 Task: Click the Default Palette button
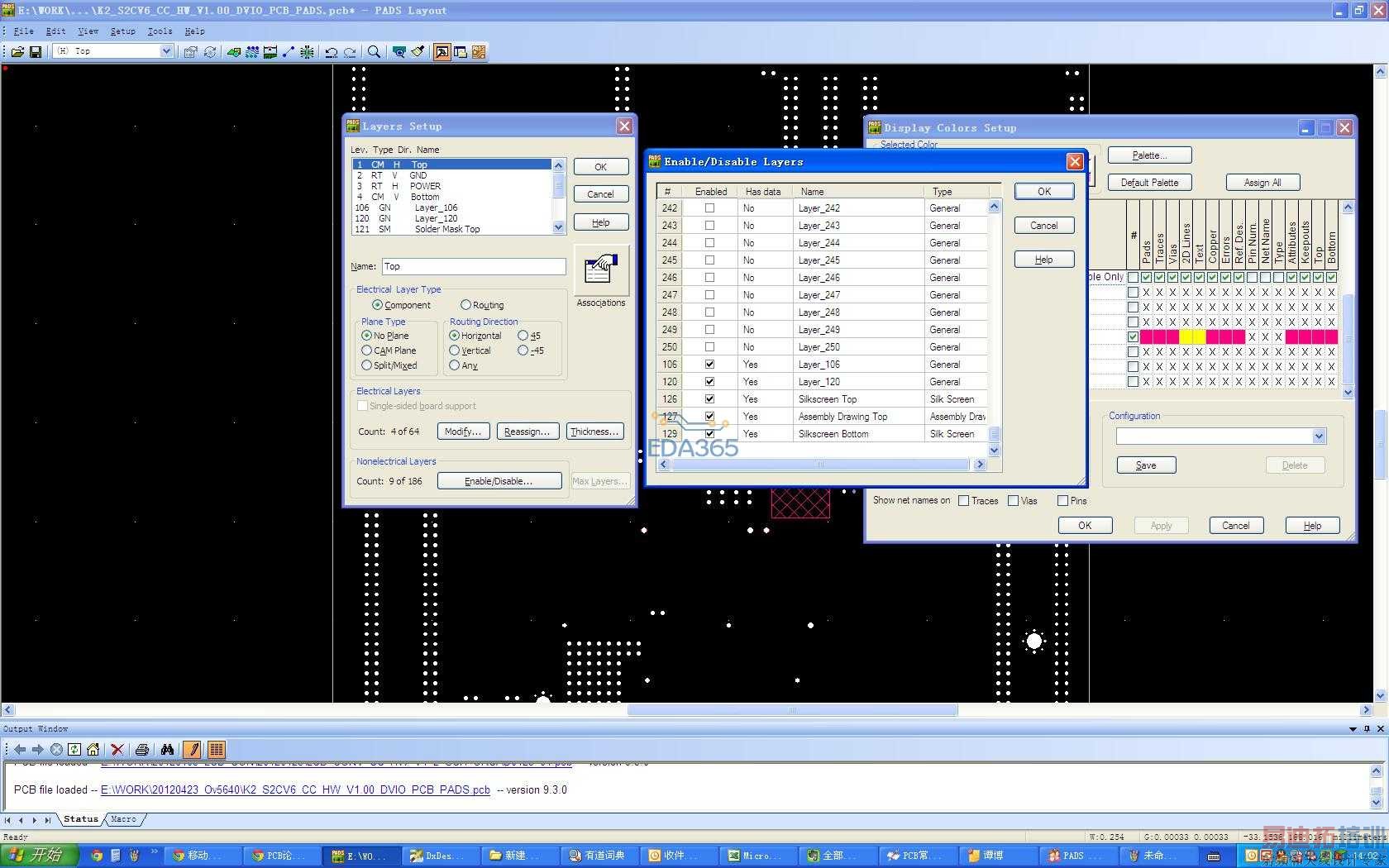point(1149,183)
